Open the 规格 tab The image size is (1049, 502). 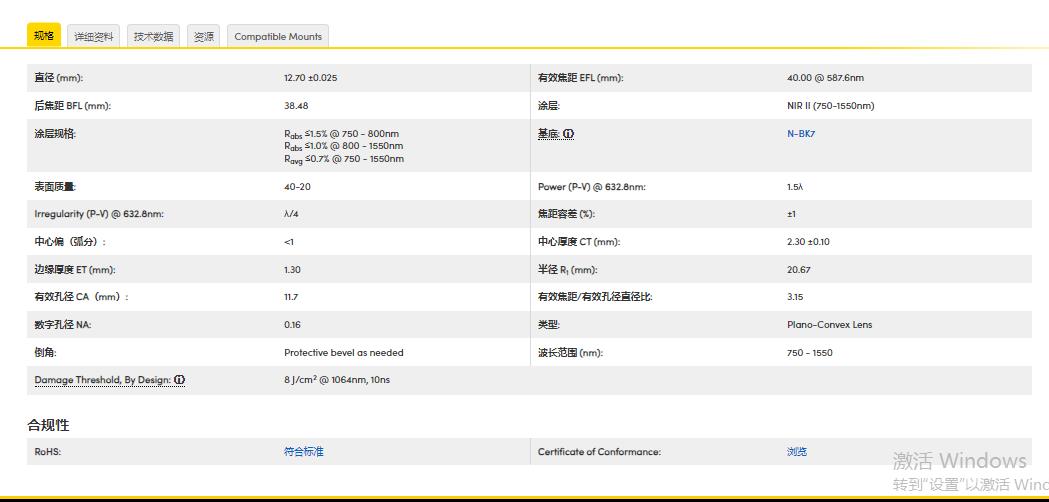[x=43, y=35]
